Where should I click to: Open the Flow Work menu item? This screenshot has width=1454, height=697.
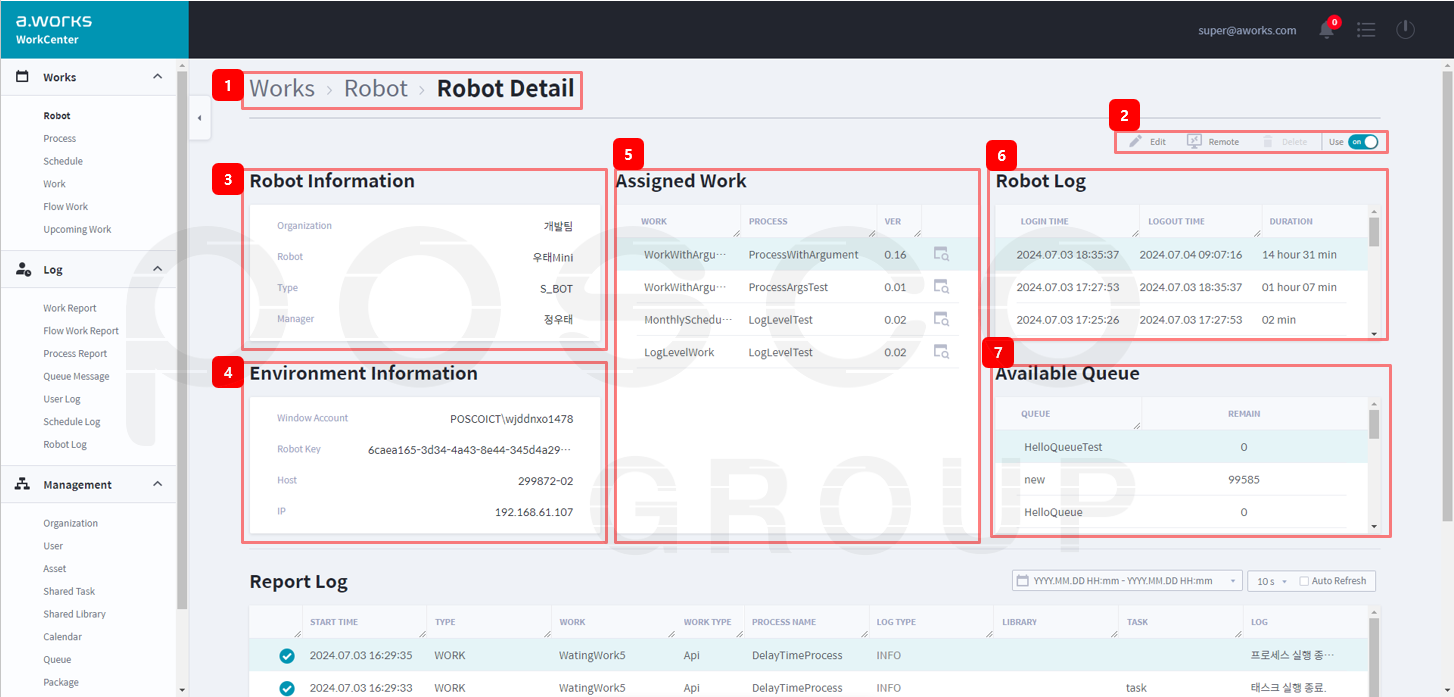(65, 207)
